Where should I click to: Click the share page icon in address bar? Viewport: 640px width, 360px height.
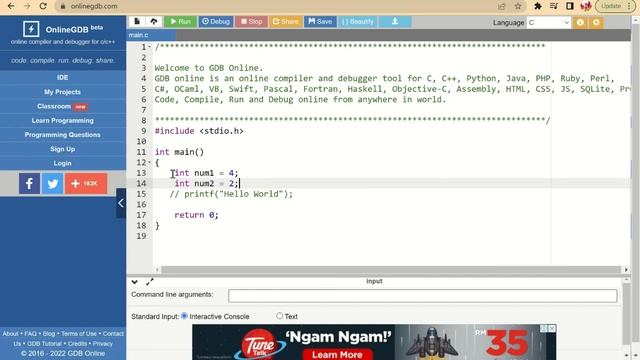click(502, 6)
